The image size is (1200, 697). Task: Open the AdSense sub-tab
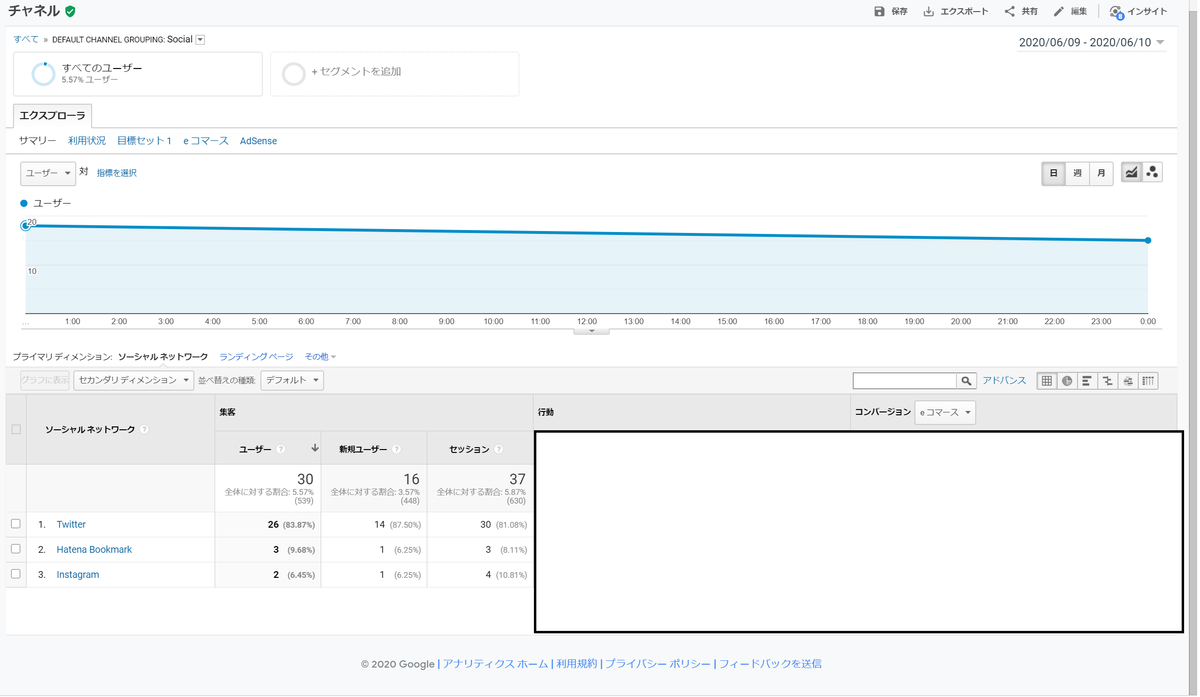click(x=258, y=141)
